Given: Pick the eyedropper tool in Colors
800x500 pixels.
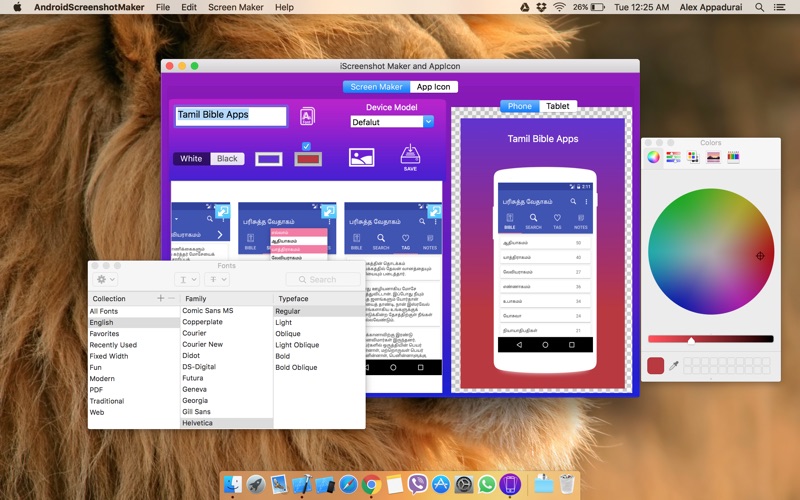Looking at the screenshot, I should pos(673,365).
